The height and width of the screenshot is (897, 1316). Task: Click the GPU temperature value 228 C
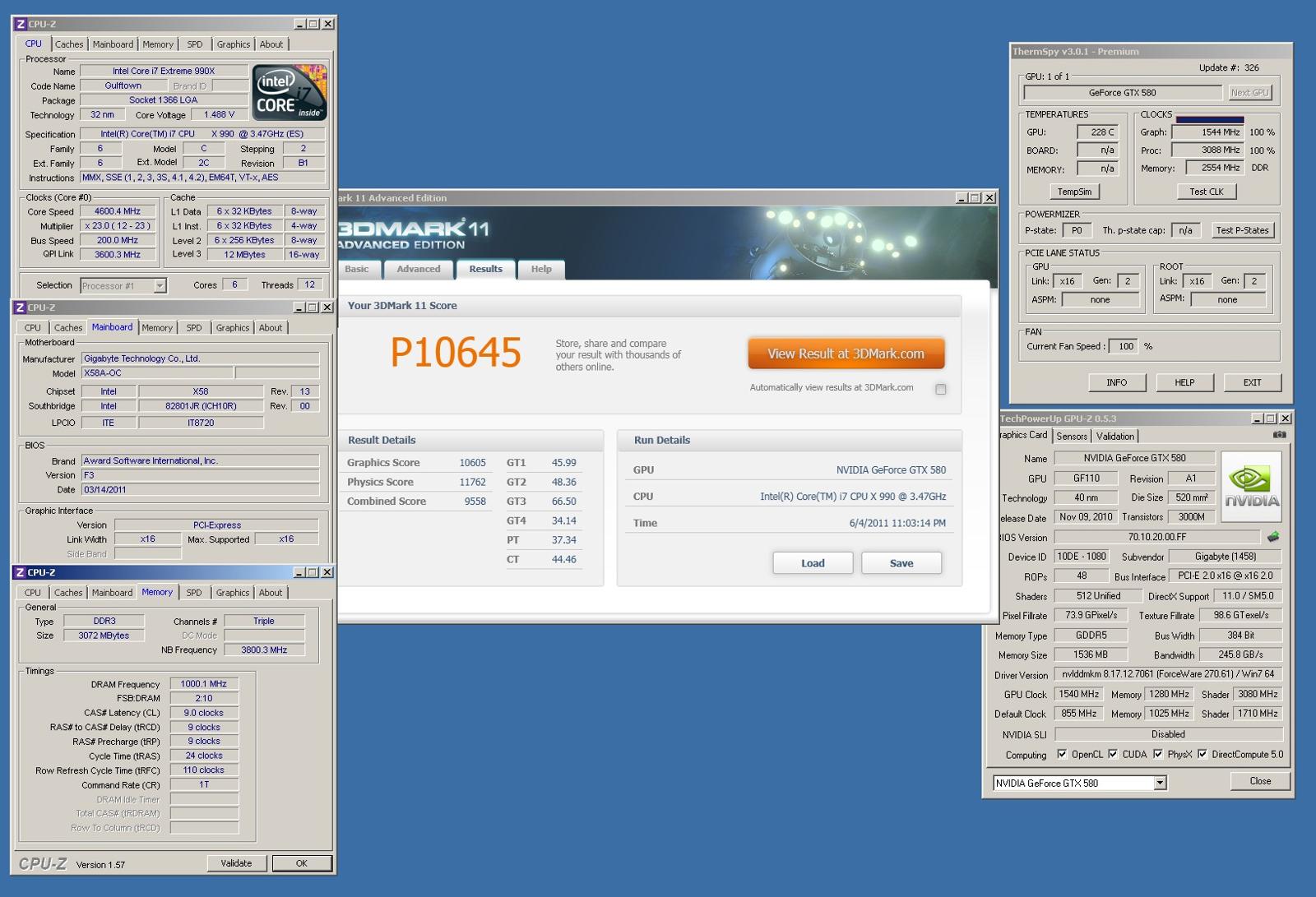pos(1098,132)
